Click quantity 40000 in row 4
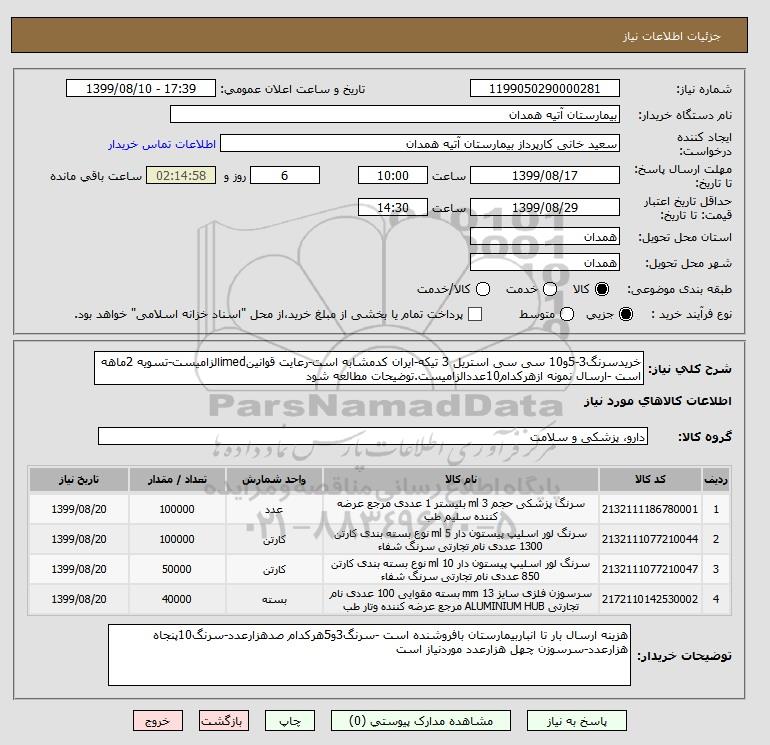The width and height of the screenshot is (770, 745). coord(177,599)
